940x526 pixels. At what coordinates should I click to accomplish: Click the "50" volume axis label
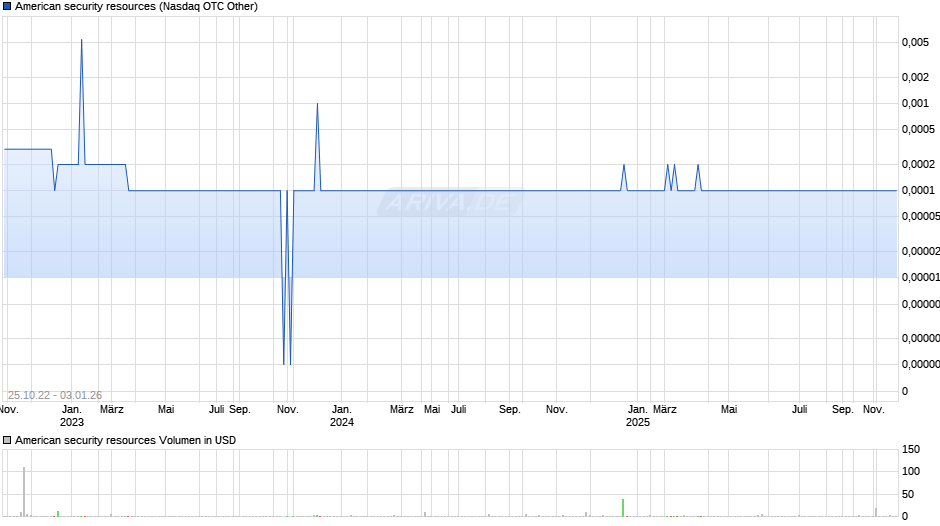(x=908, y=494)
